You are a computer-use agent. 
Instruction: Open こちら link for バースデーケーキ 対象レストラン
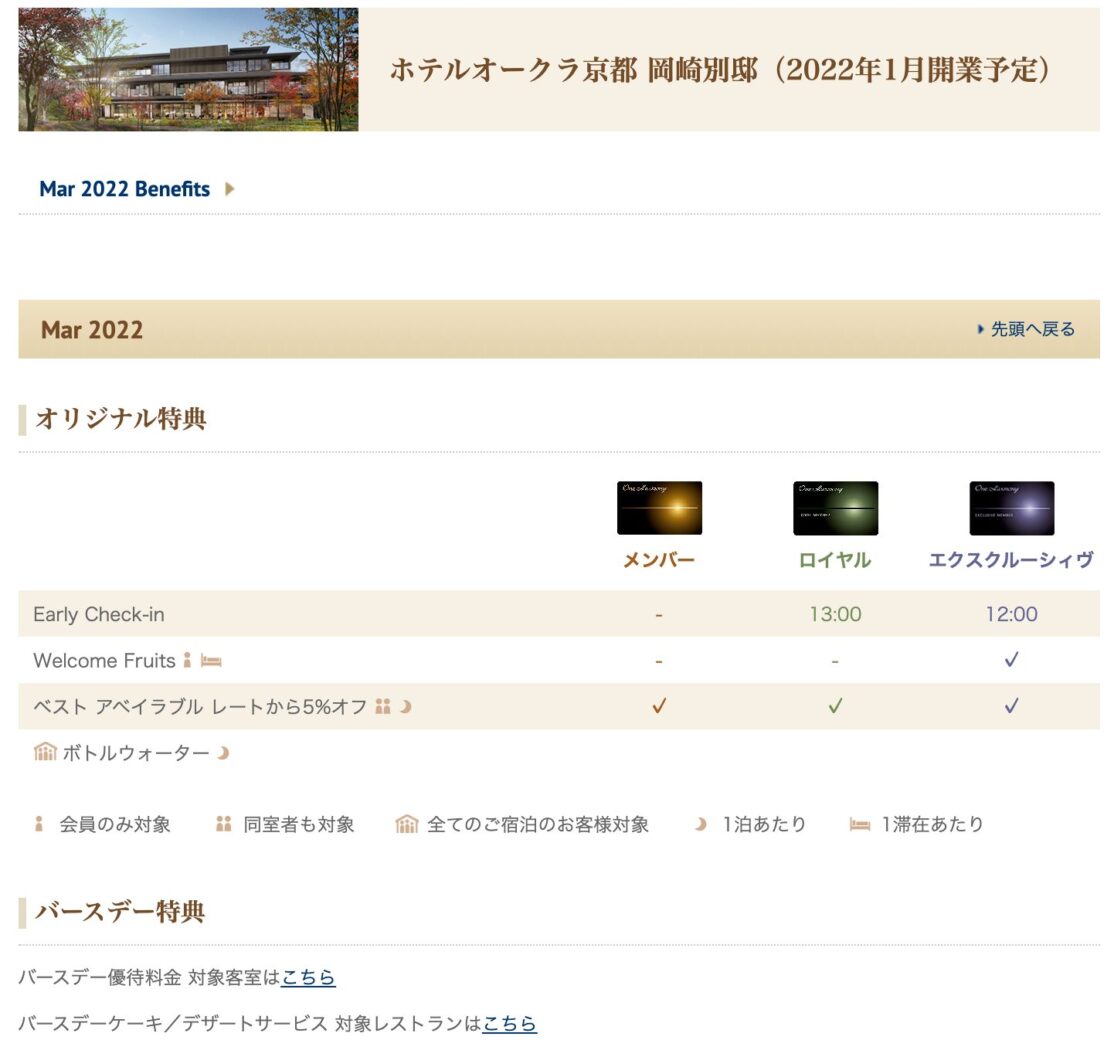tap(509, 1024)
